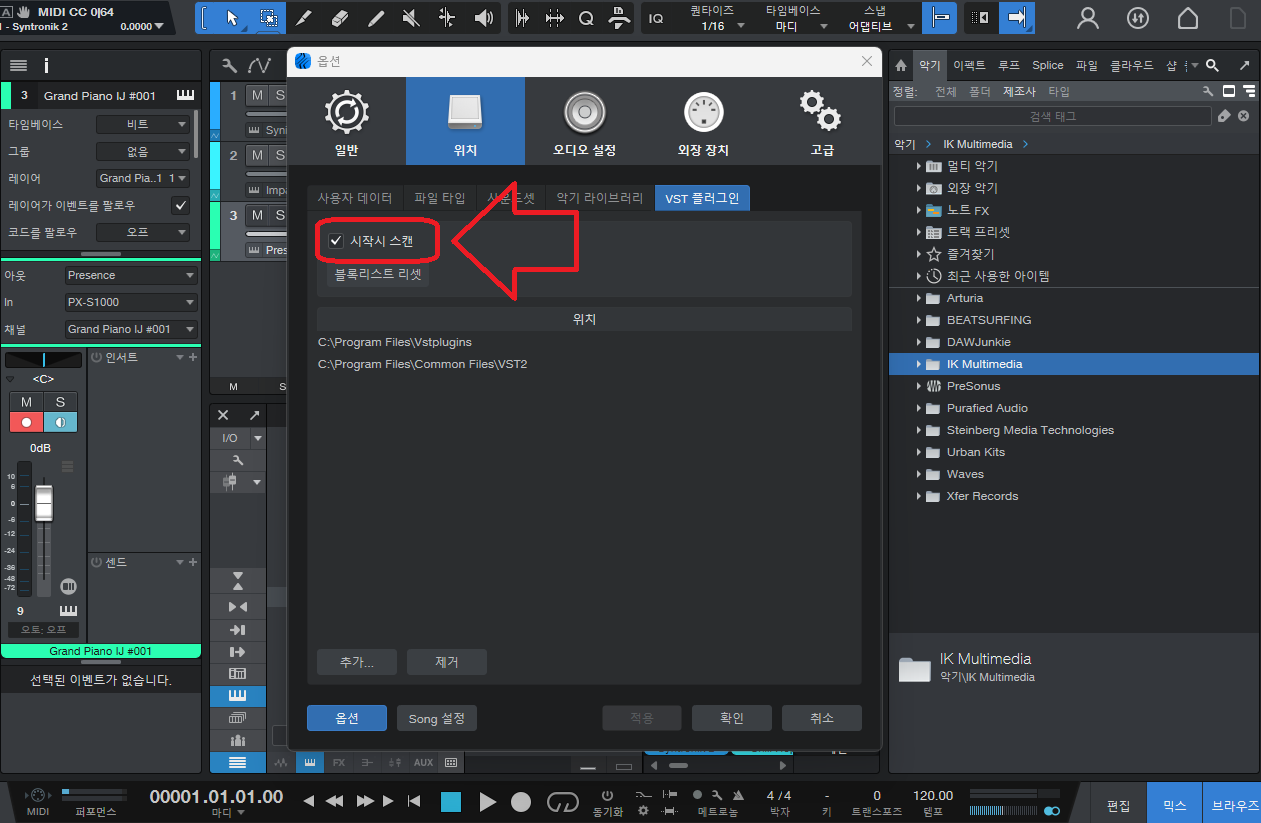
Task: Select the Arrow tool in the toolbar
Action: pos(232,18)
